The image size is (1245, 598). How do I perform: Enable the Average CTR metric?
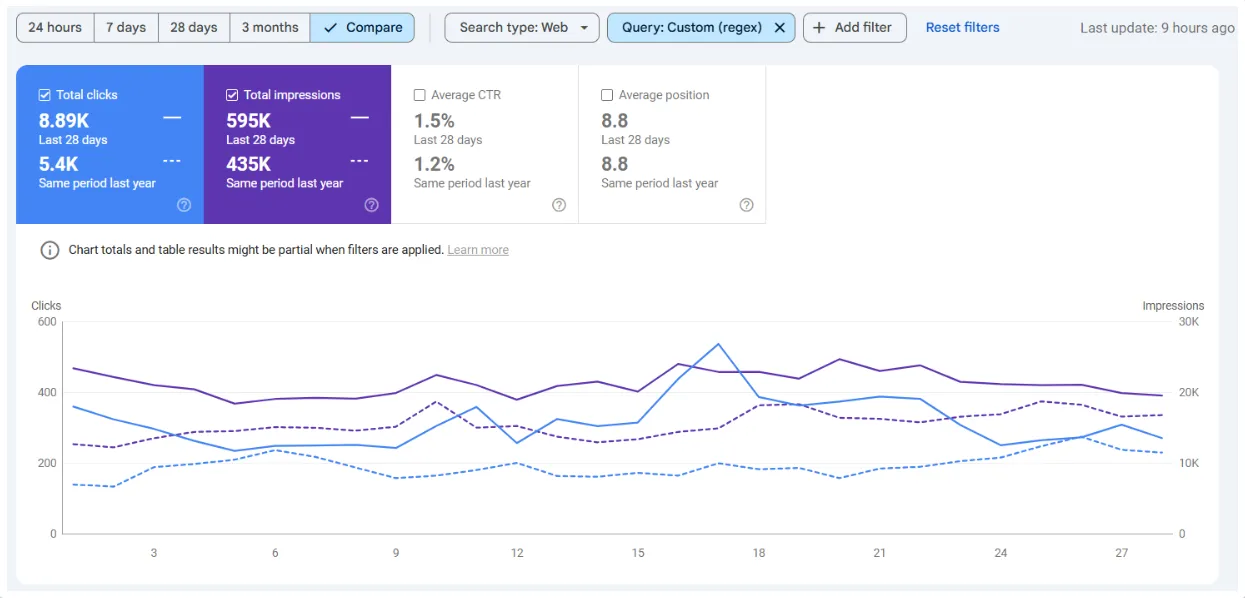(x=419, y=94)
